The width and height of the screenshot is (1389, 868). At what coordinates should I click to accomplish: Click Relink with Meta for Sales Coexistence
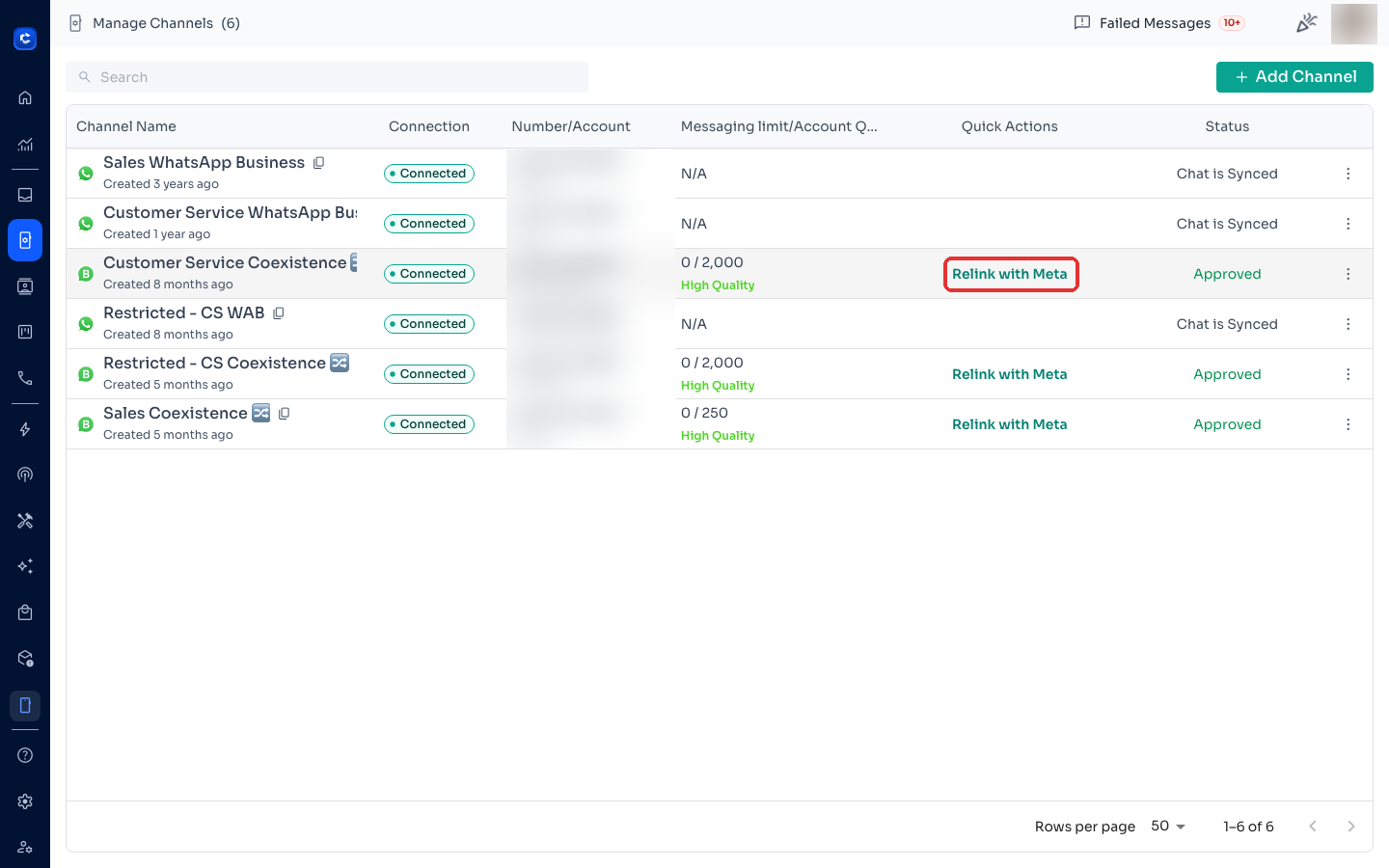coord(1009,424)
